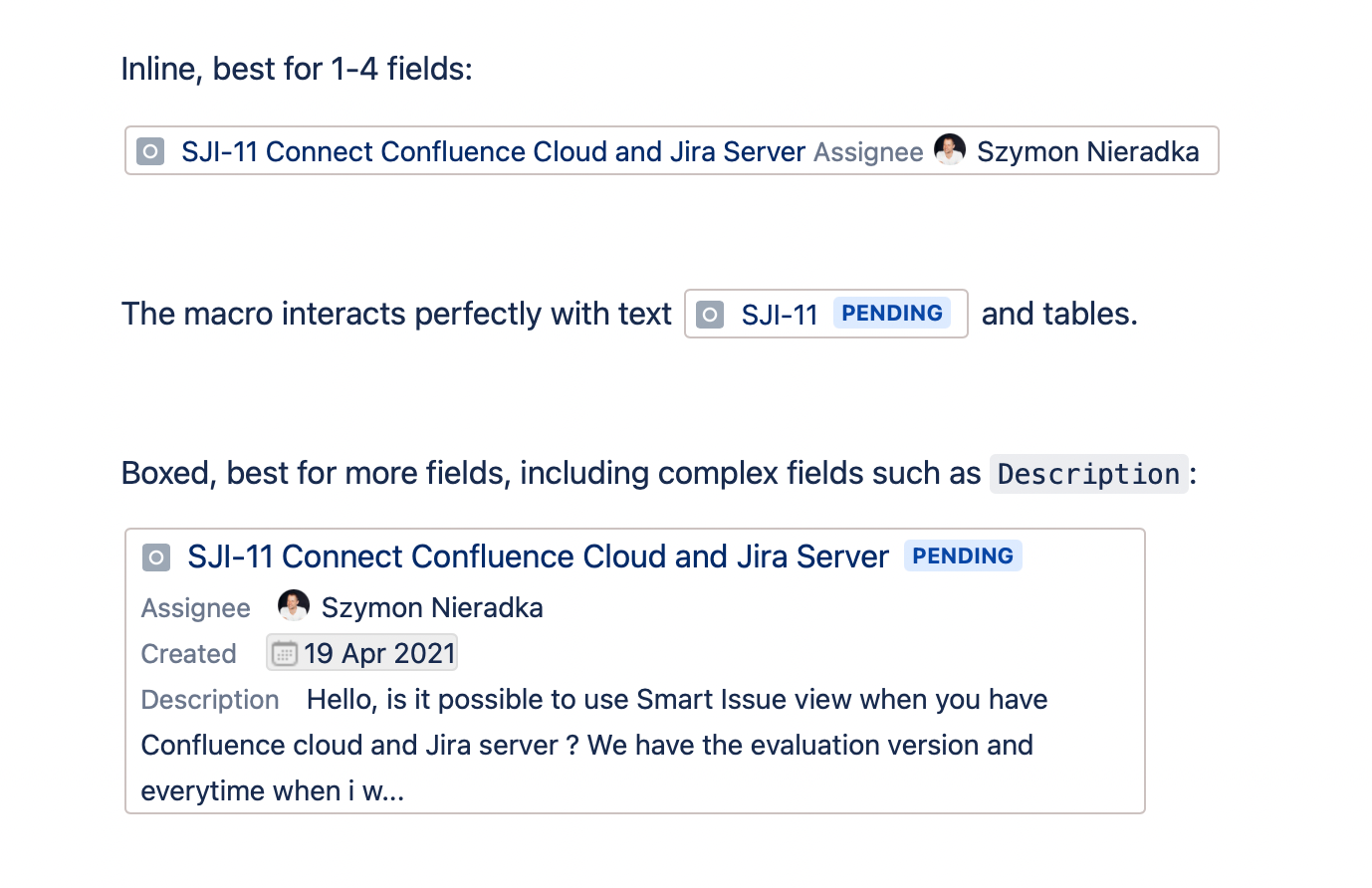
Task: Click the 'Inline, best for 1-4 fields:' text
Action: [297, 69]
